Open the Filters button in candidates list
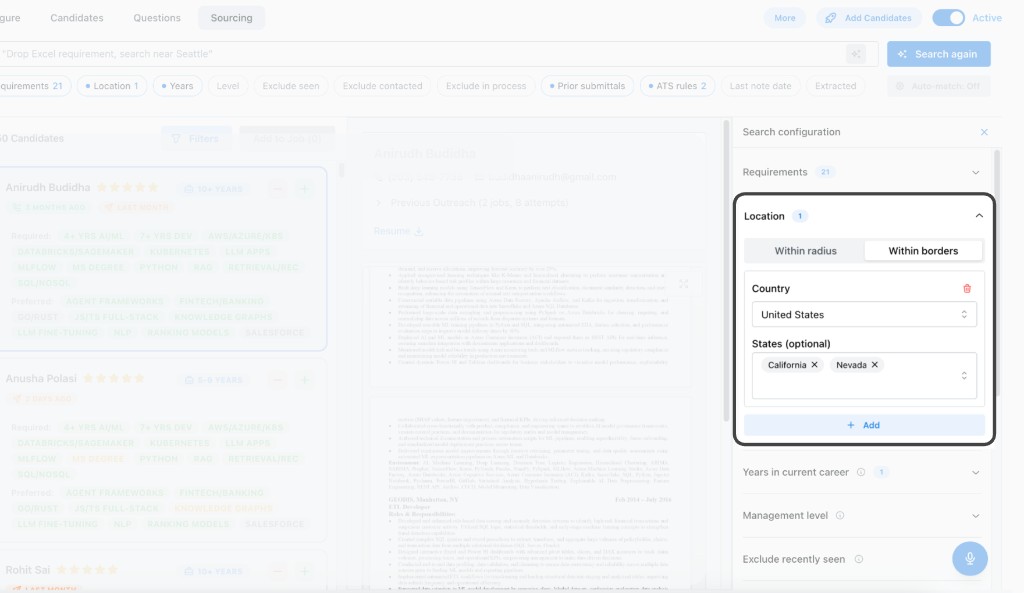 [196, 138]
